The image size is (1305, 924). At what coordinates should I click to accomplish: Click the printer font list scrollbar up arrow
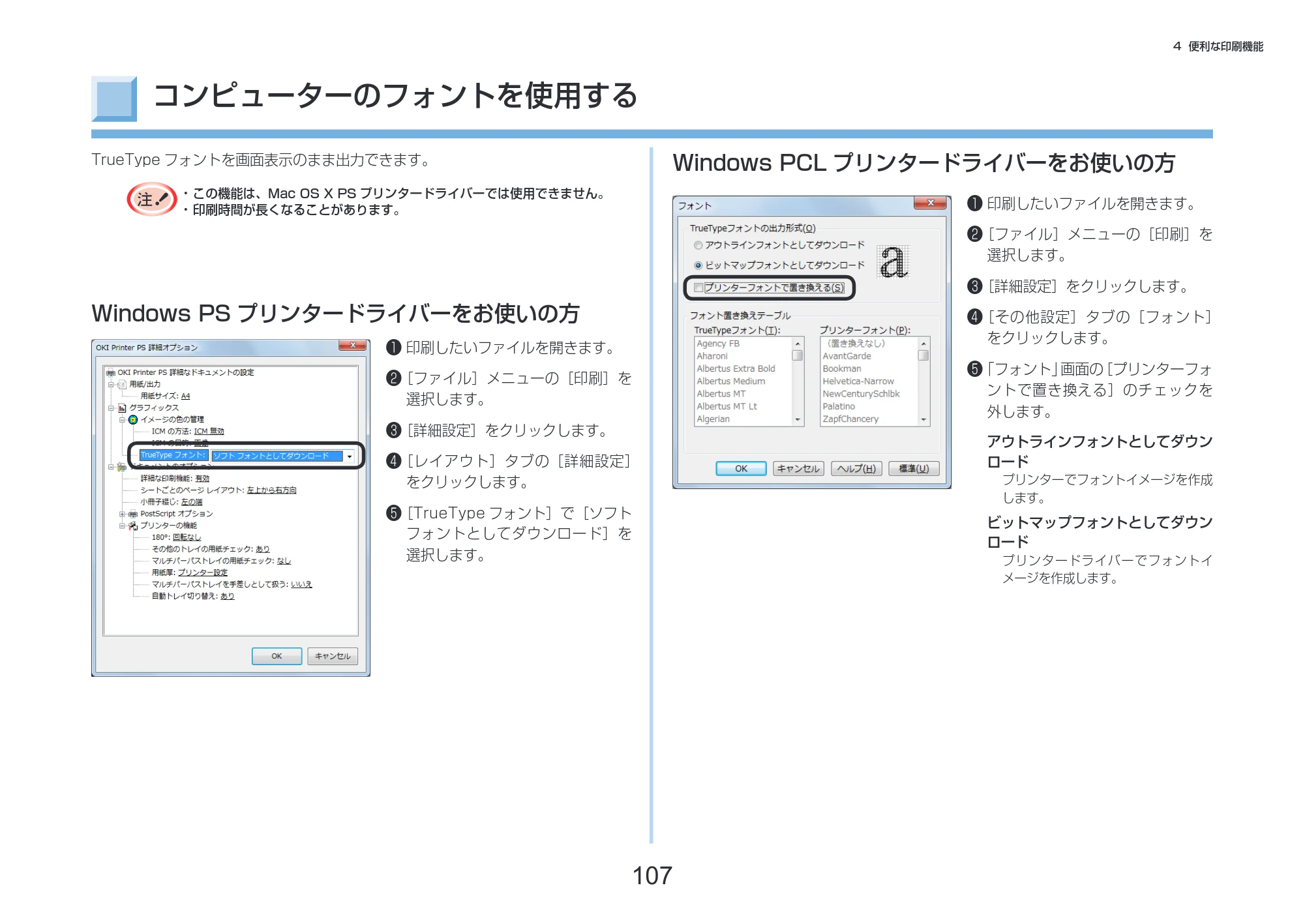coord(923,344)
